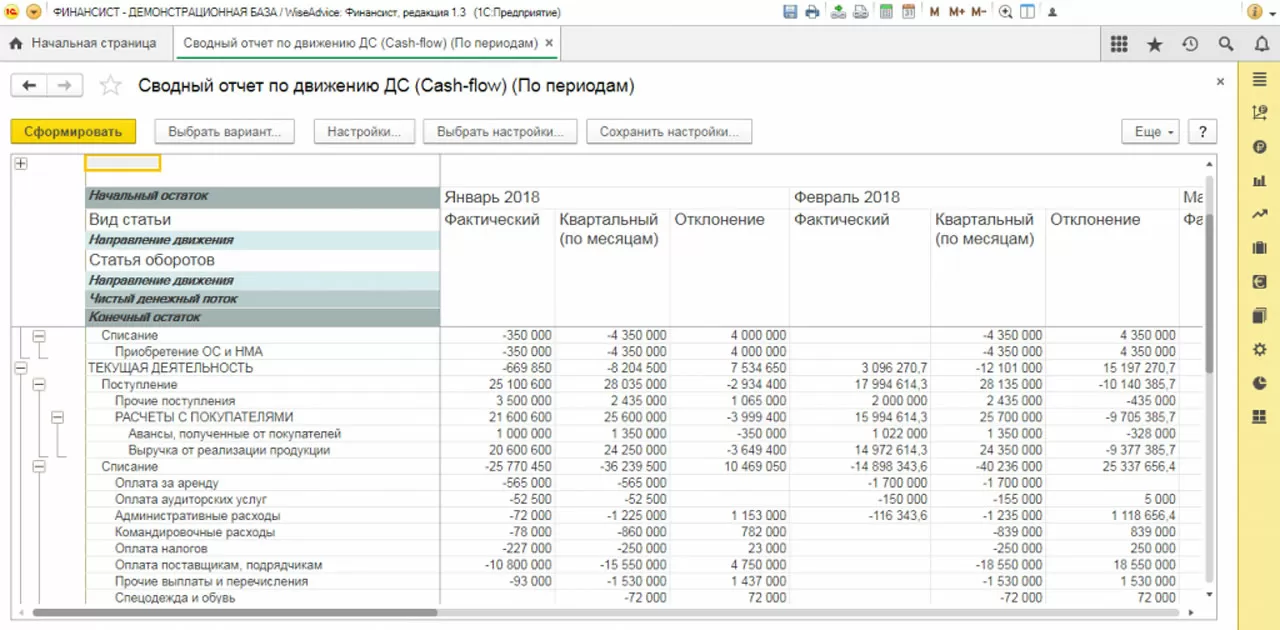
Task: Click the M- memory subtract button
Action: (981, 12)
